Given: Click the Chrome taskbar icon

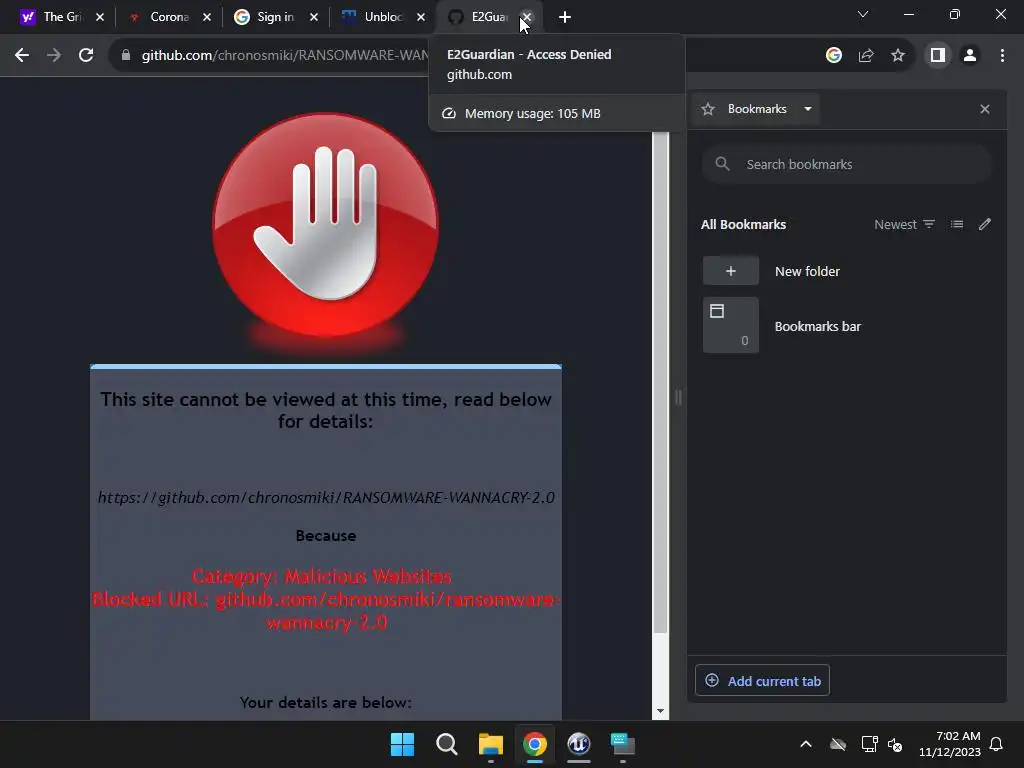Looking at the screenshot, I should (x=535, y=744).
